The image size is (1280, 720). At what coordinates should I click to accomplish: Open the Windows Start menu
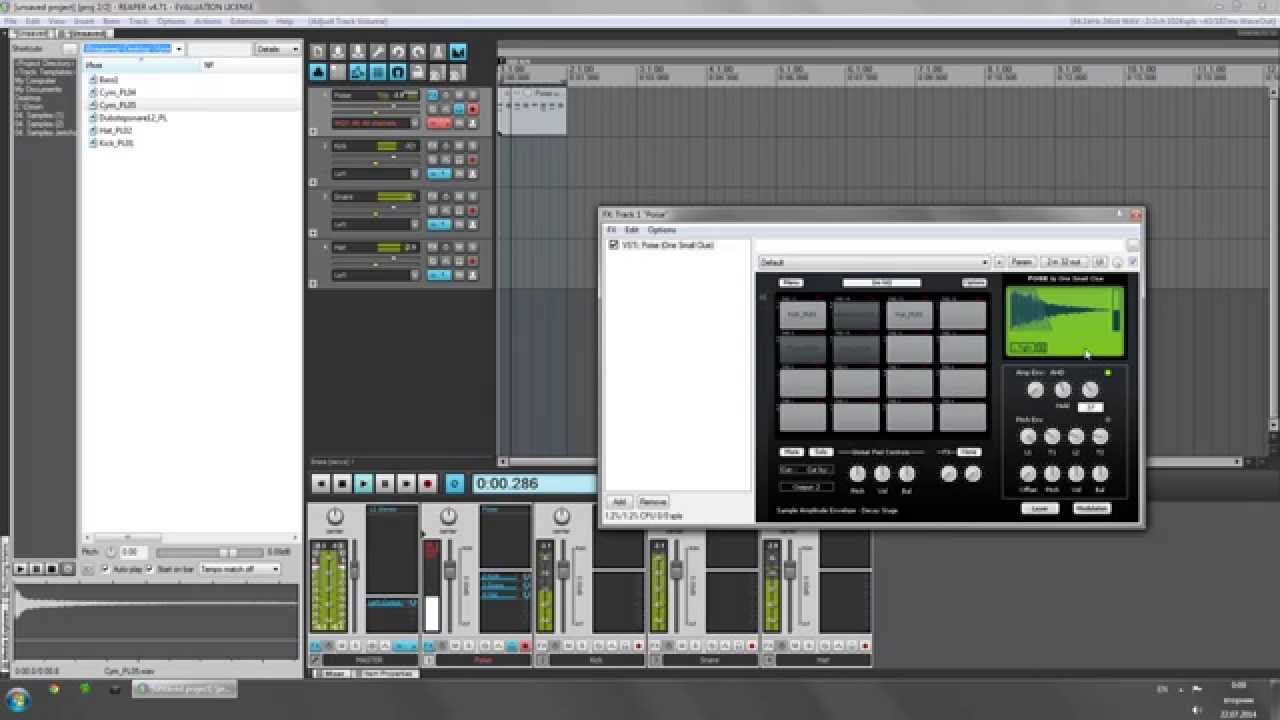point(18,700)
